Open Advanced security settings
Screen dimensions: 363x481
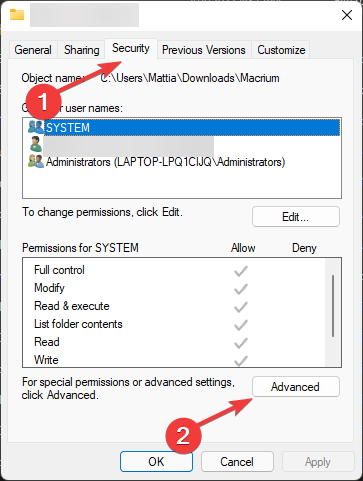[296, 387]
